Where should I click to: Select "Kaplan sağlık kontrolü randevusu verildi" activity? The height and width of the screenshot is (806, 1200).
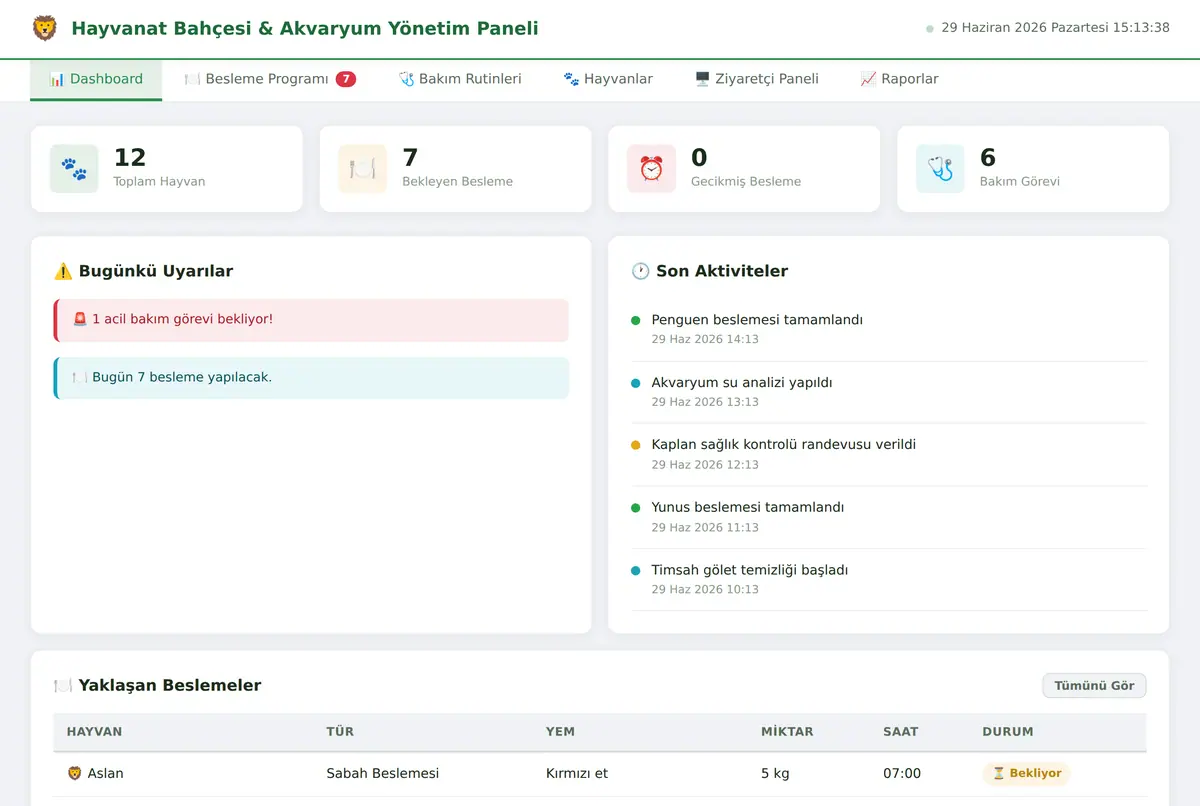coord(889,454)
